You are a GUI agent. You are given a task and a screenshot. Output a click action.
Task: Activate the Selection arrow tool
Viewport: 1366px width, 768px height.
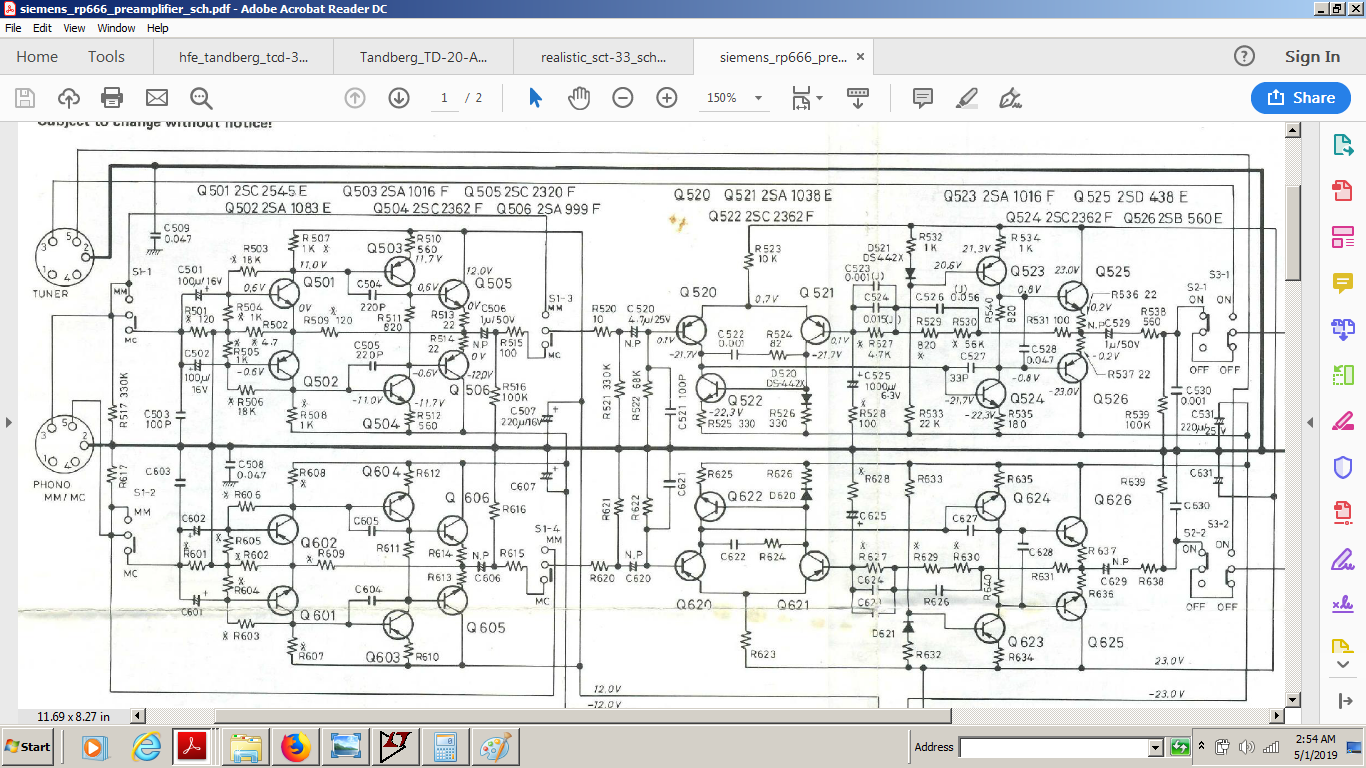coord(535,98)
